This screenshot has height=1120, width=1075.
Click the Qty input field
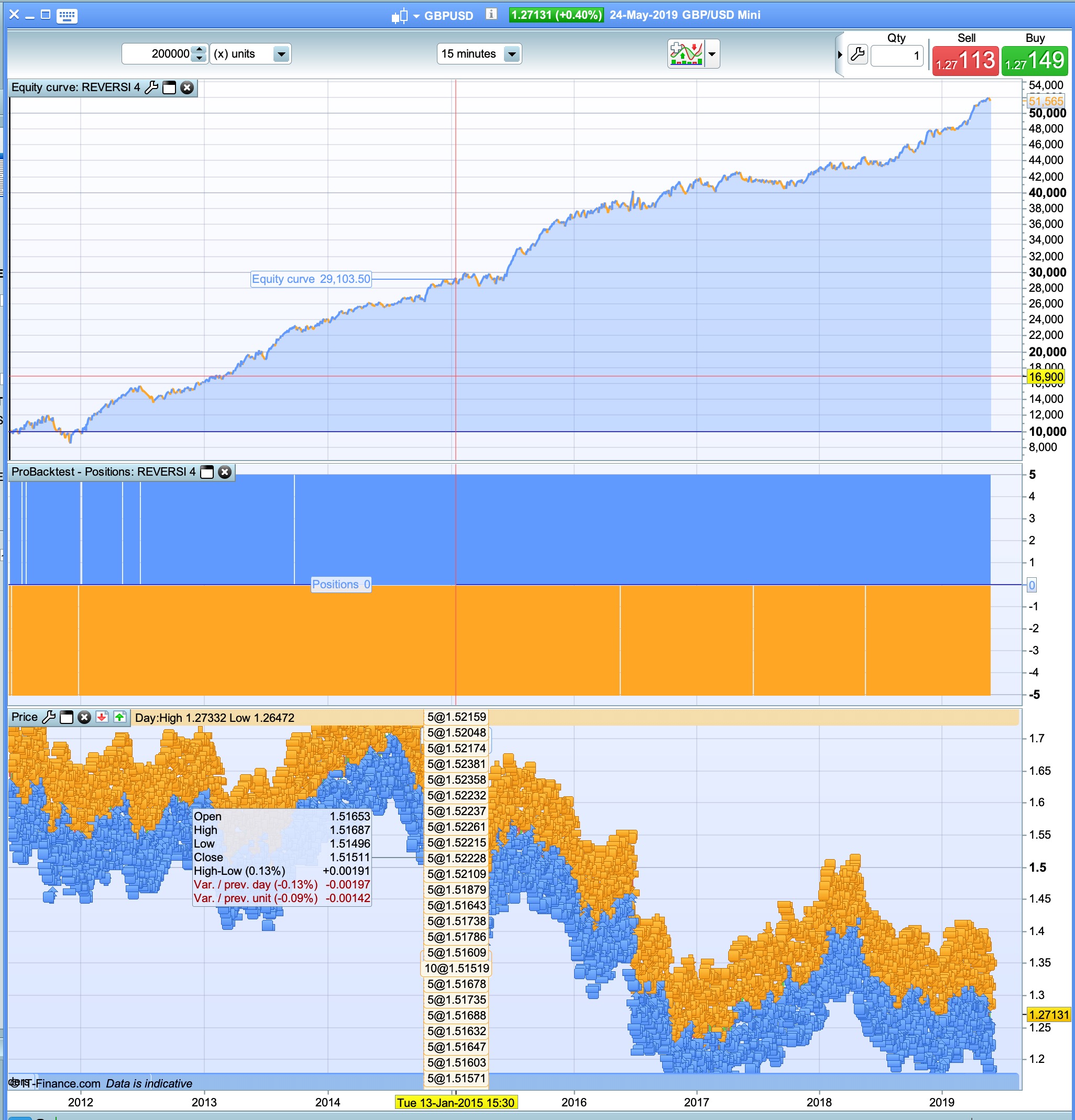click(x=896, y=56)
